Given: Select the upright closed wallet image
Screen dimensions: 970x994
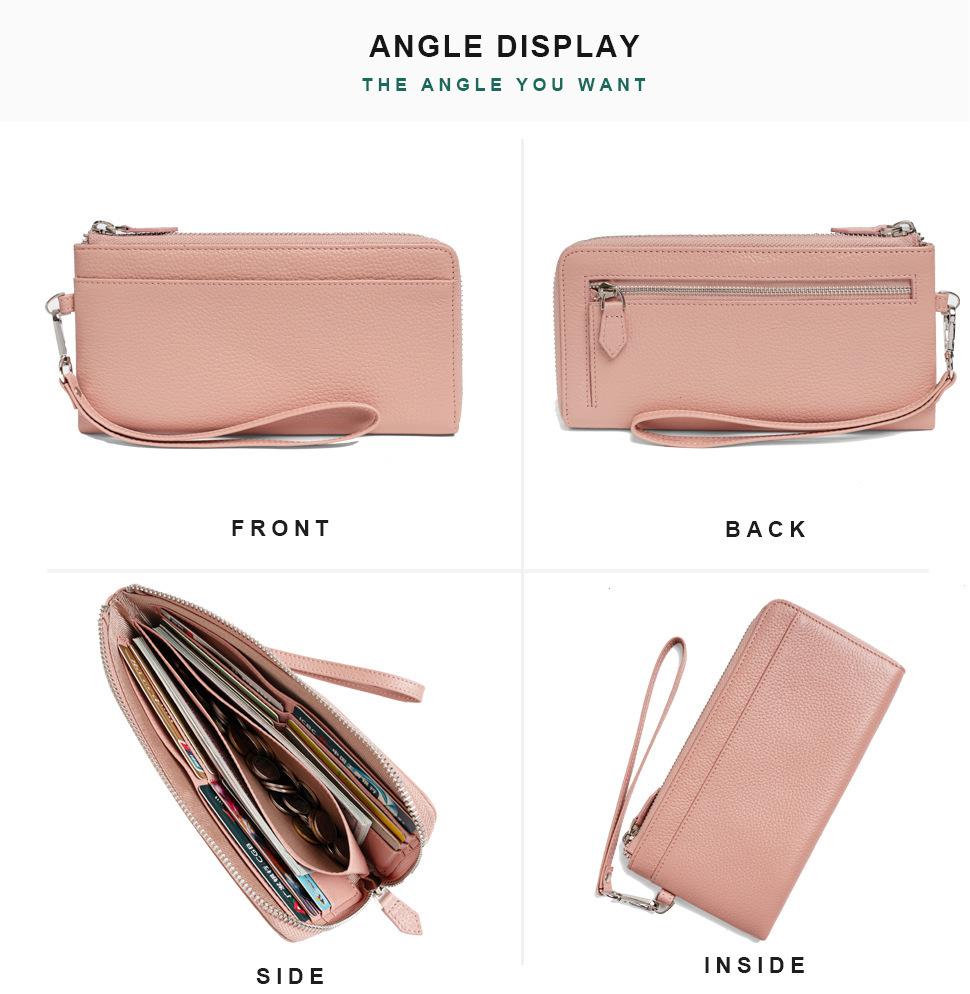Looking at the screenshot, I should pyautogui.click(x=749, y=768).
